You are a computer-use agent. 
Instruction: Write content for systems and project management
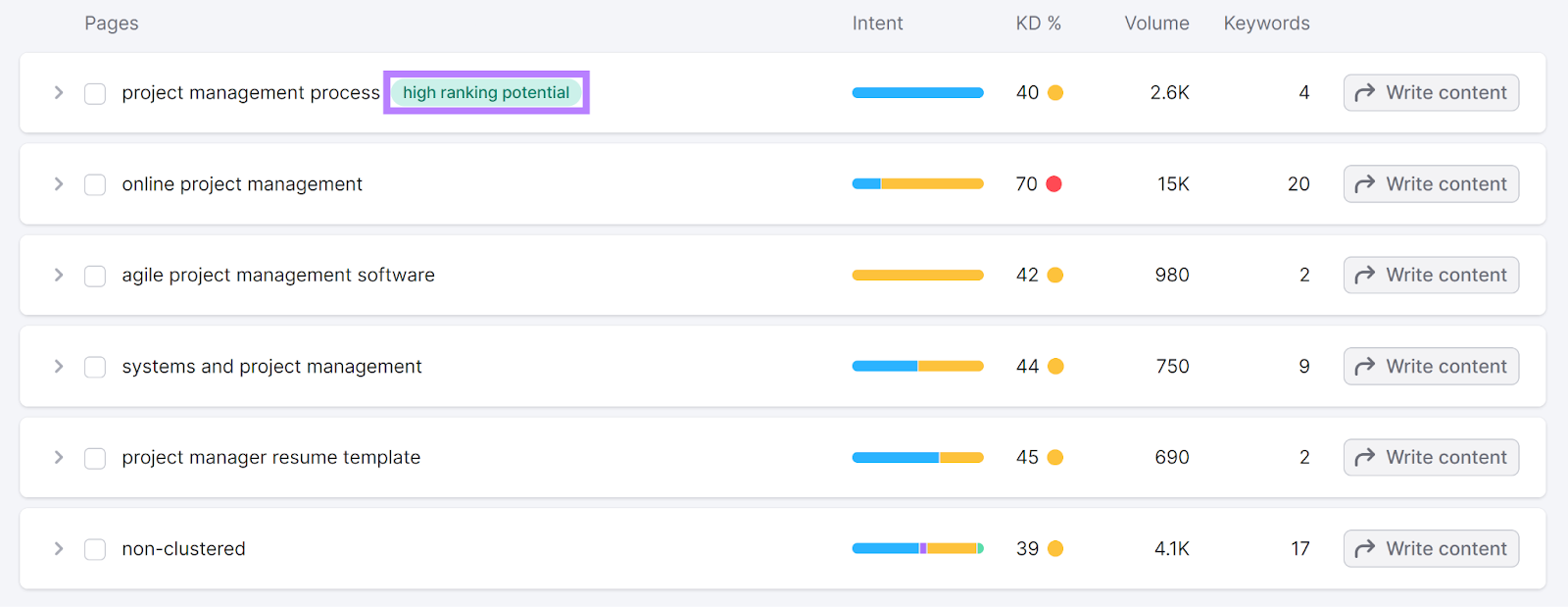(x=1431, y=367)
